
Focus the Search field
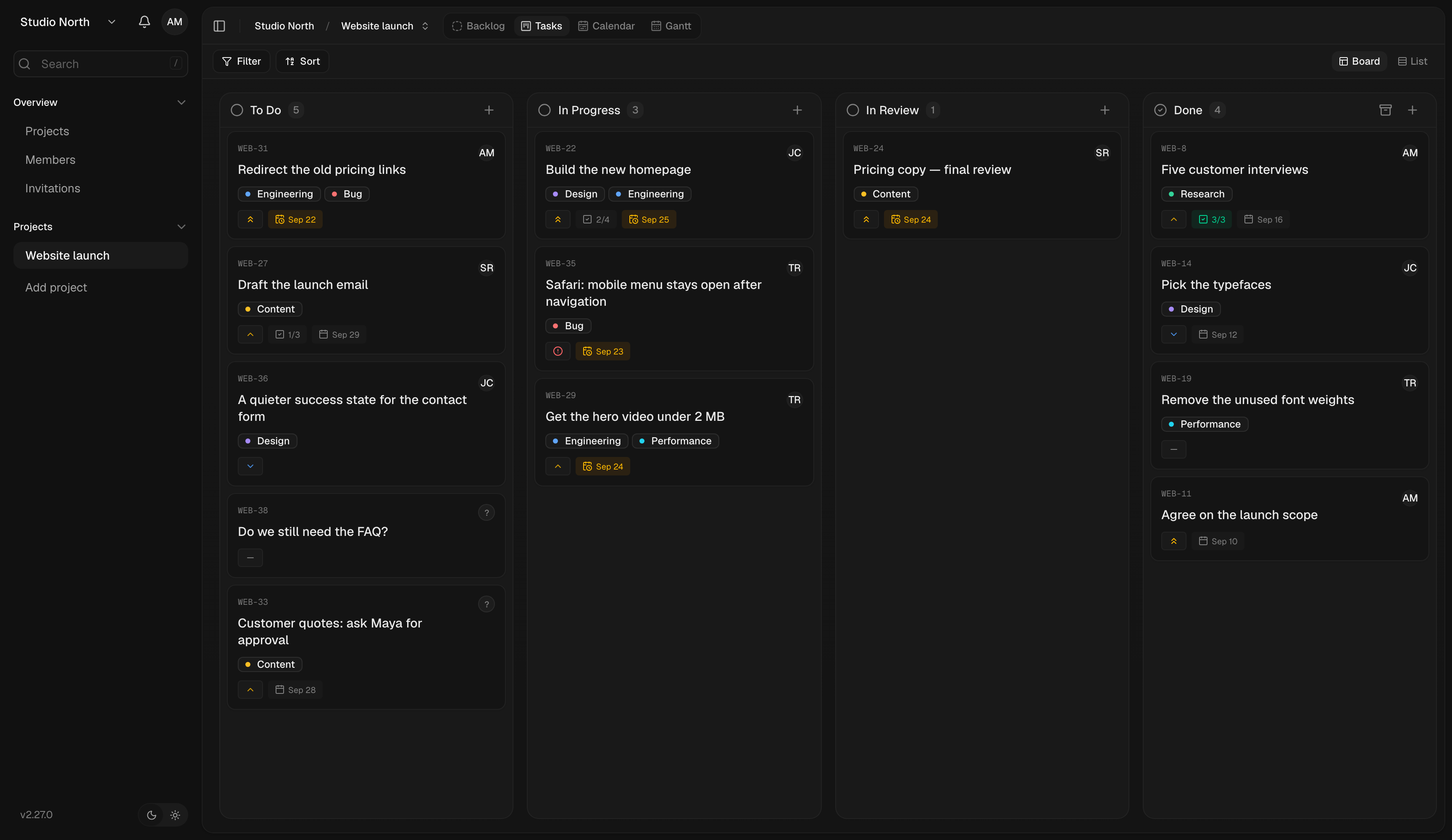click(101, 64)
